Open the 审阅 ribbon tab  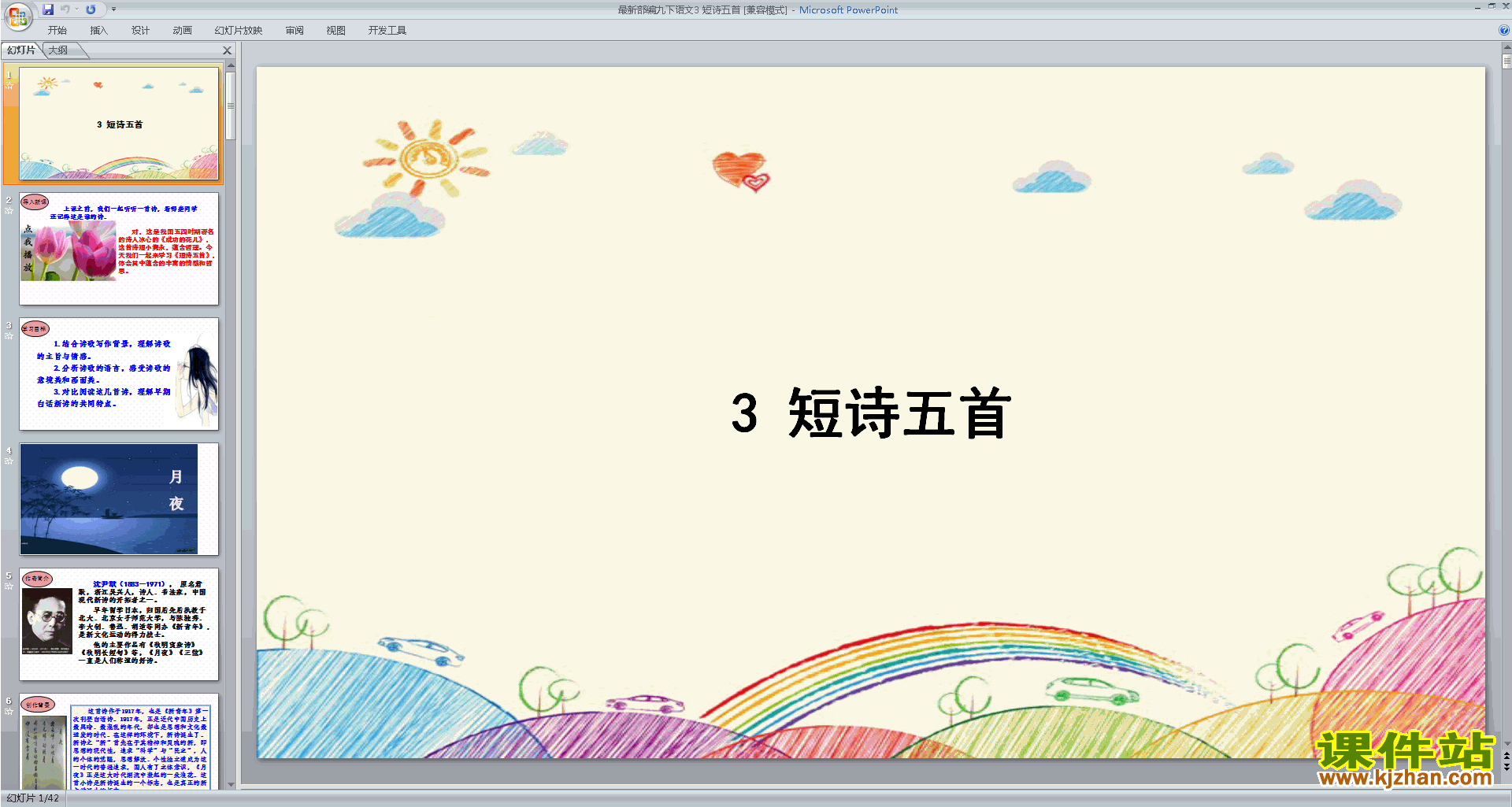tap(295, 31)
